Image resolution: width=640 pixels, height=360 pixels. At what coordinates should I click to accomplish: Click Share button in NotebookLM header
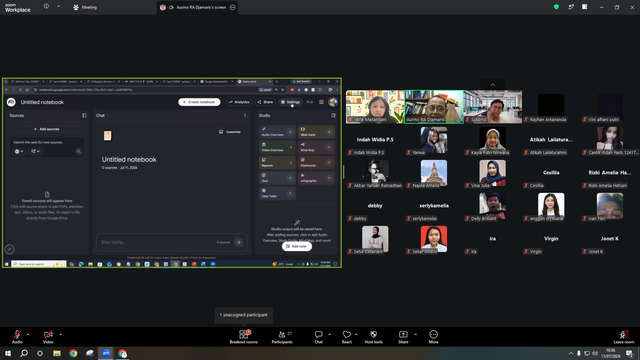coord(265,102)
